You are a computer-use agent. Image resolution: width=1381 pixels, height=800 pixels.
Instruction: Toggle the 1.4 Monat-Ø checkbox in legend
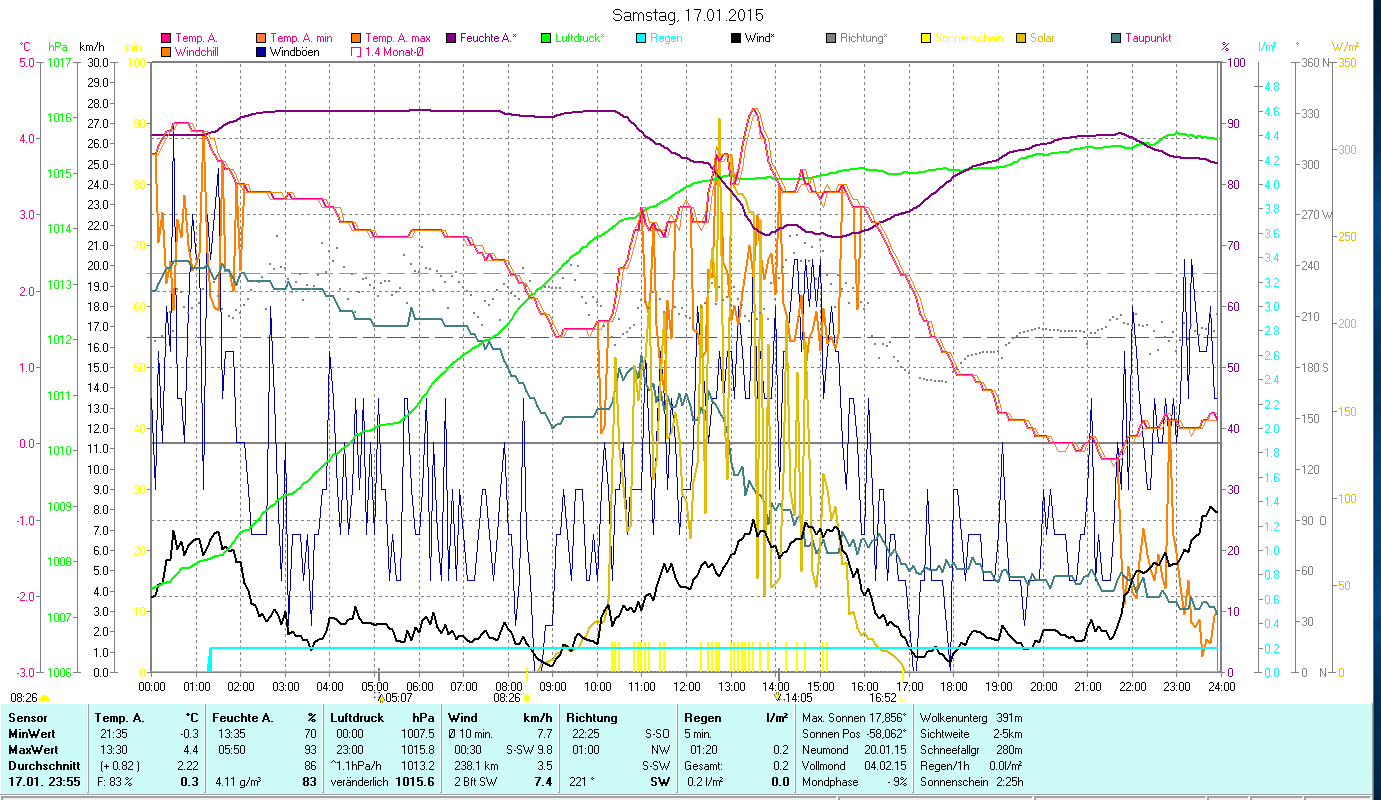click(x=356, y=52)
